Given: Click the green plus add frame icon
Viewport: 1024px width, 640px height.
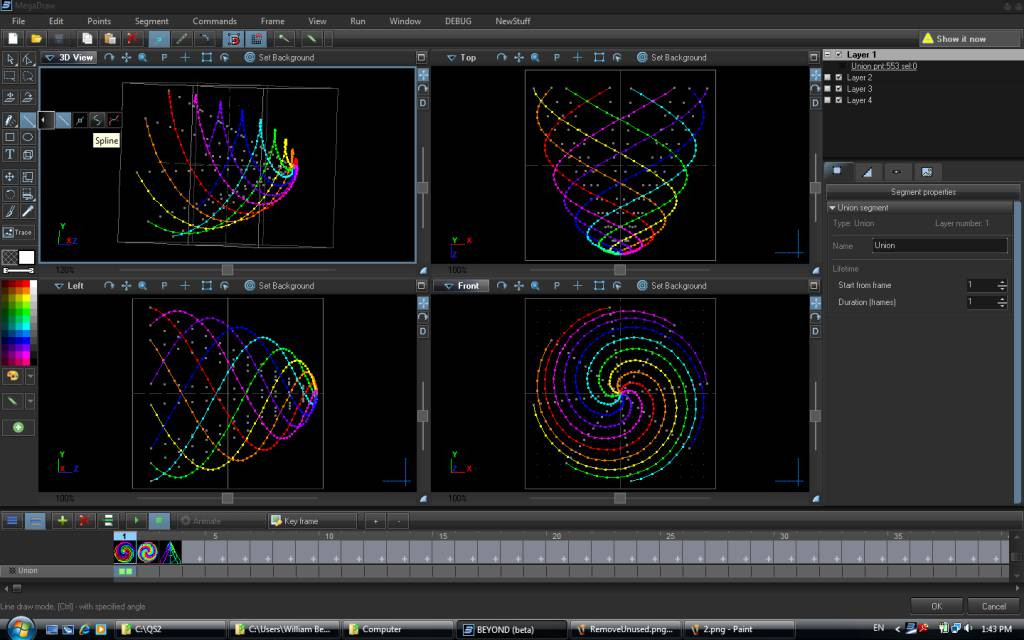Looking at the screenshot, I should click(62, 521).
